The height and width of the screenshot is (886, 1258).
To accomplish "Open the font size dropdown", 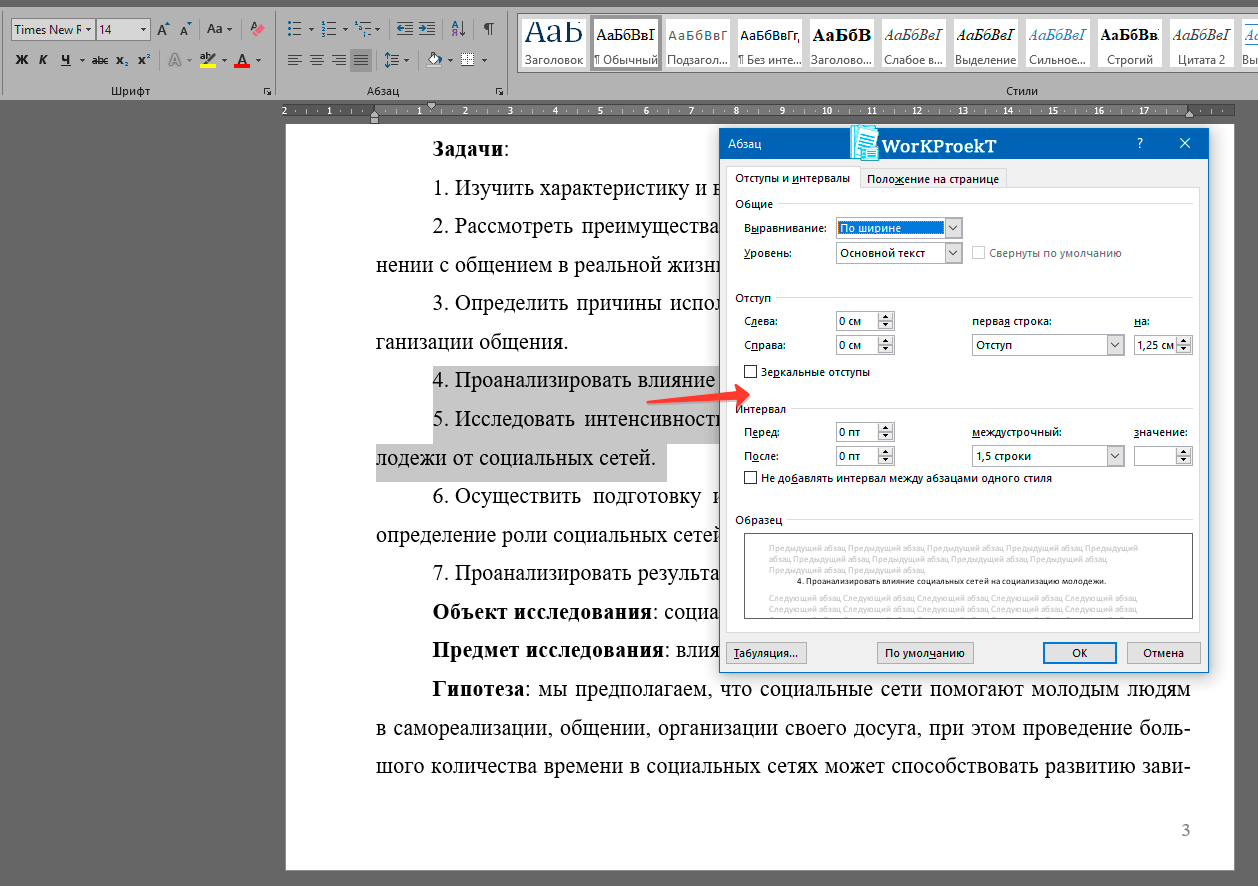I will pyautogui.click(x=143, y=29).
